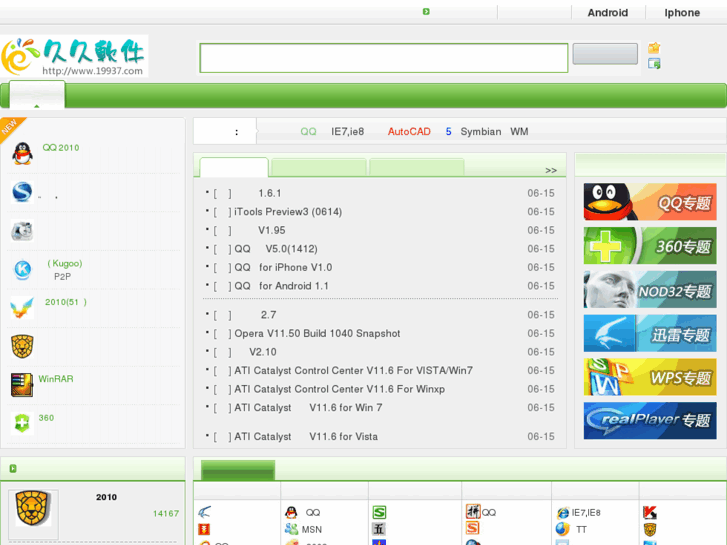Click the green arrow icon in lower-left panel header
727x545 pixels.
[x=13, y=468]
